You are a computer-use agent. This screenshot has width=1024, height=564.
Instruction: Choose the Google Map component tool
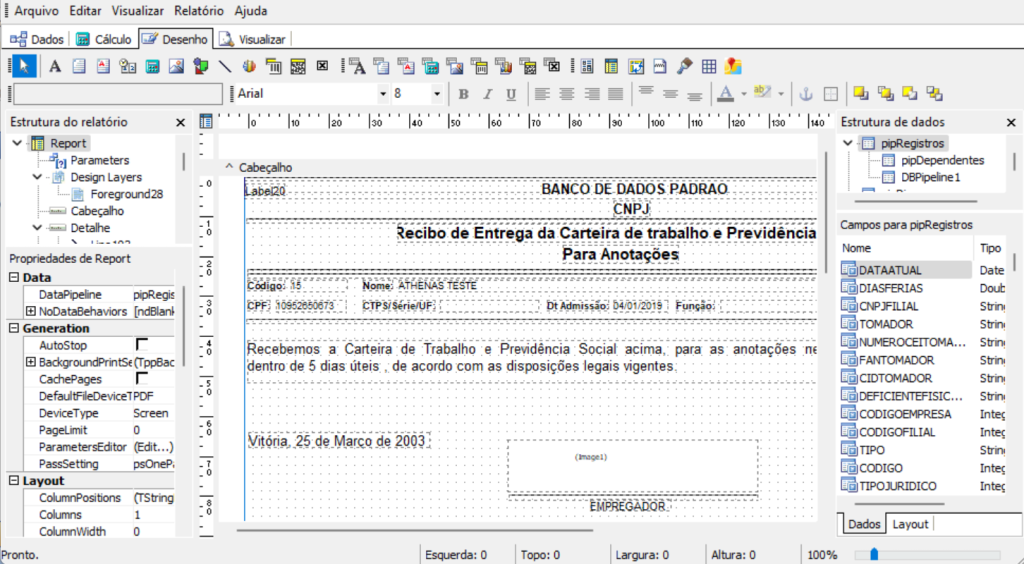(x=733, y=66)
